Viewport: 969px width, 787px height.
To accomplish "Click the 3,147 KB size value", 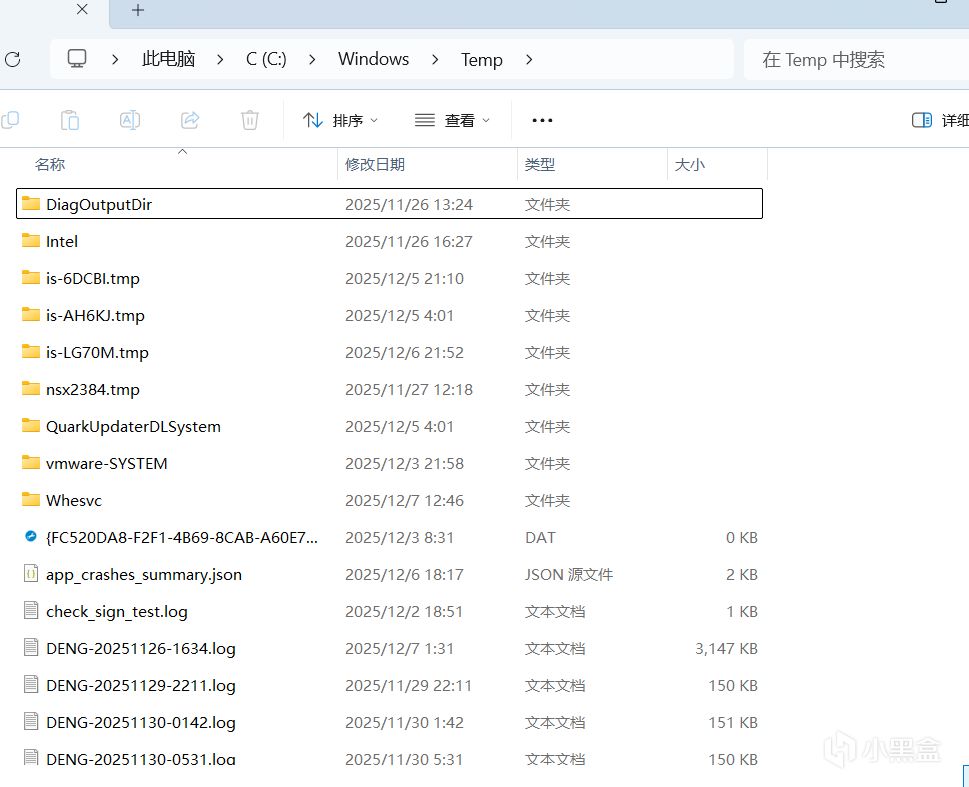I will tap(726, 649).
